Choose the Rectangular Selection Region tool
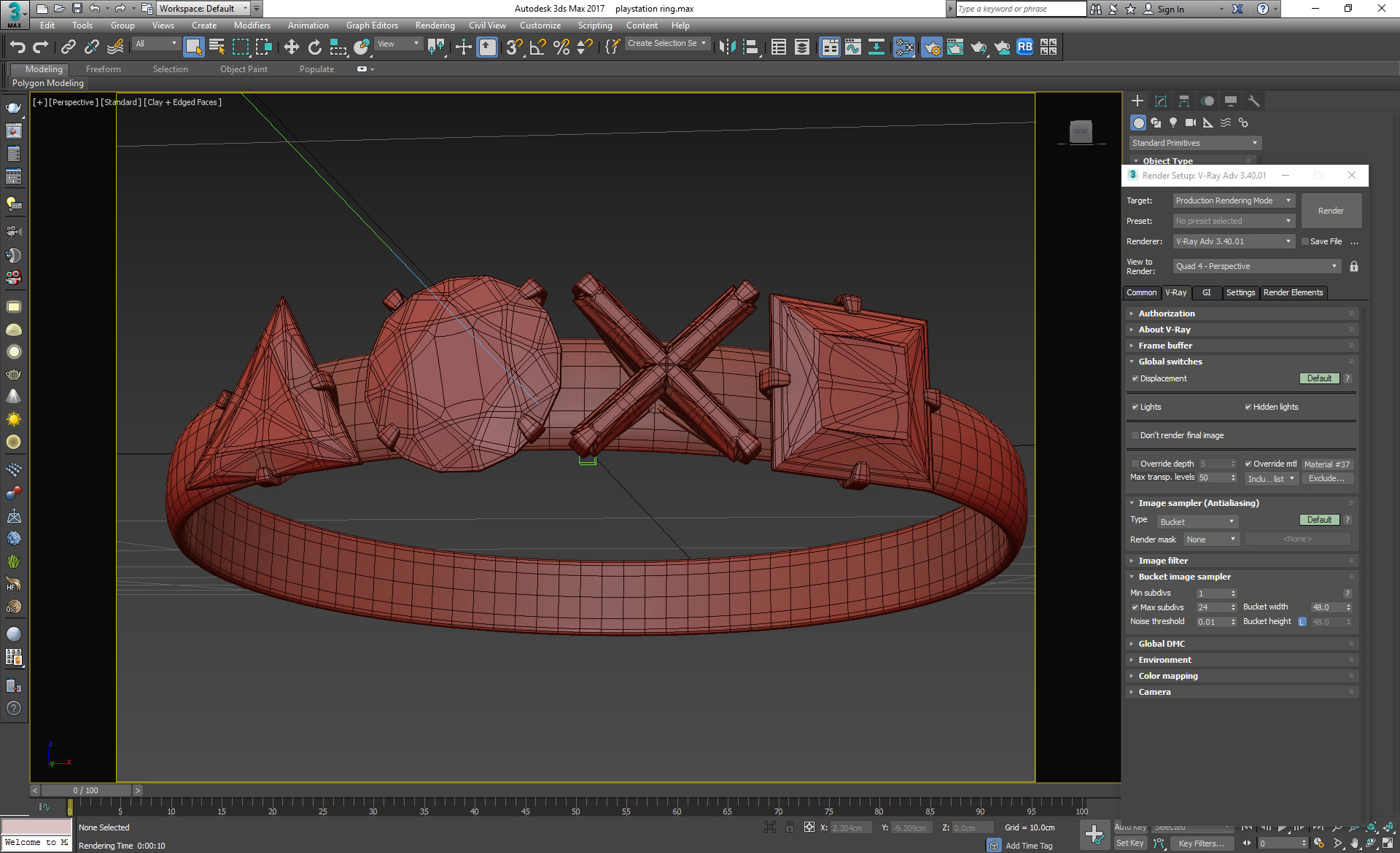 (x=240, y=47)
